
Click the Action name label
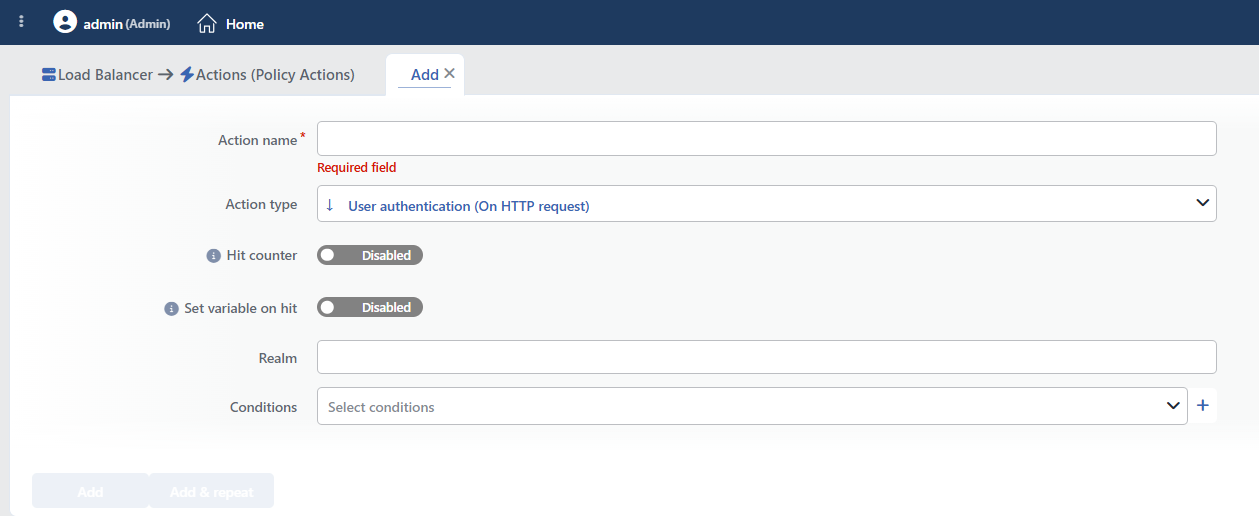click(x=258, y=141)
